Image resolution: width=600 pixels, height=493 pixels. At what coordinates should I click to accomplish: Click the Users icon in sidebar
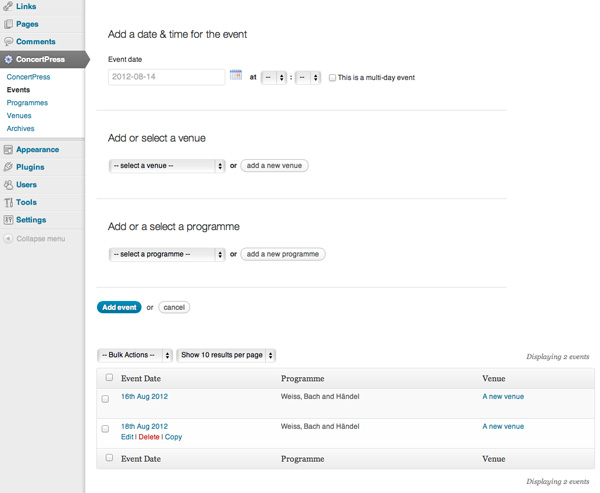click(x=8, y=185)
